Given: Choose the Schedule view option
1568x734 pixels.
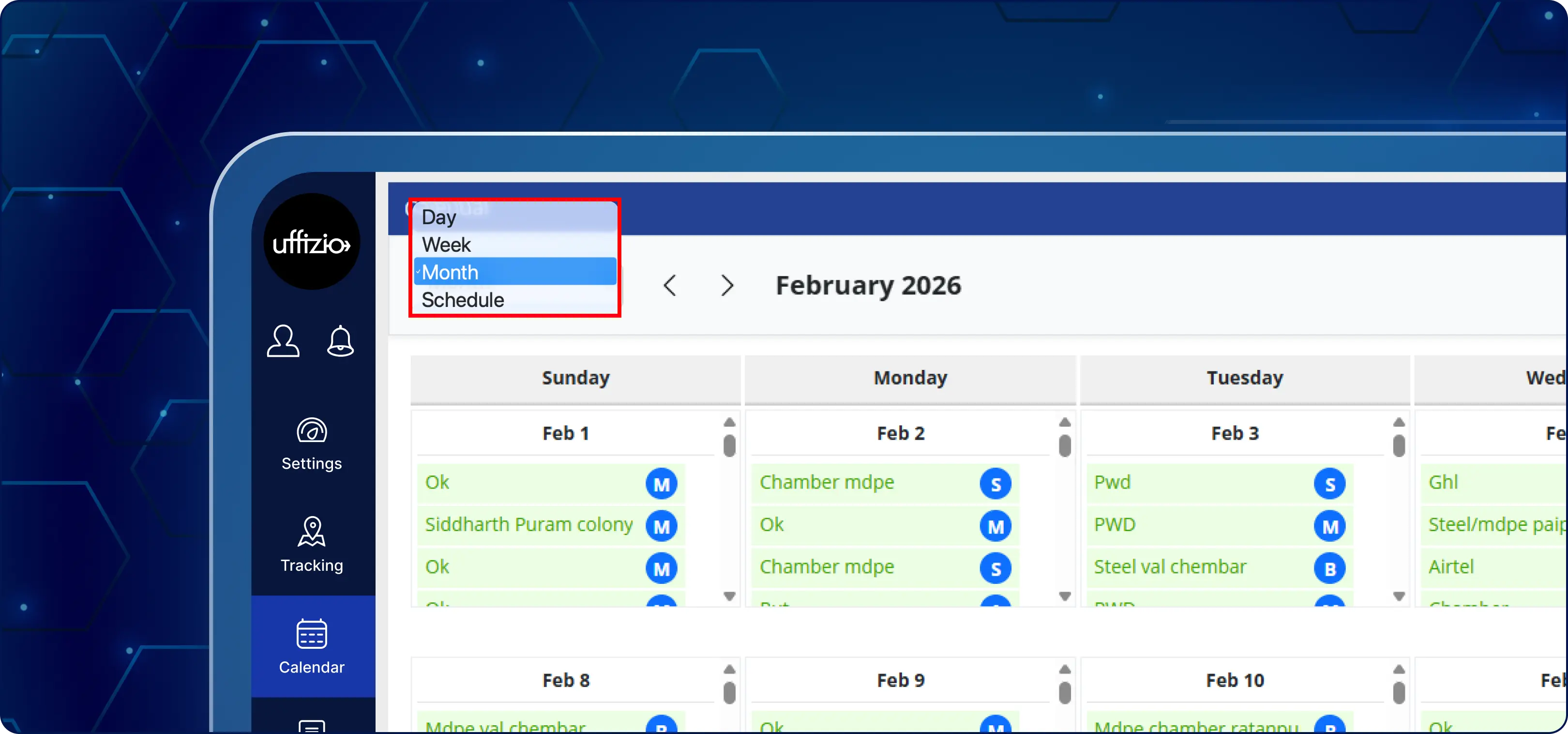Looking at the screenshot, I should coord(463,300).
